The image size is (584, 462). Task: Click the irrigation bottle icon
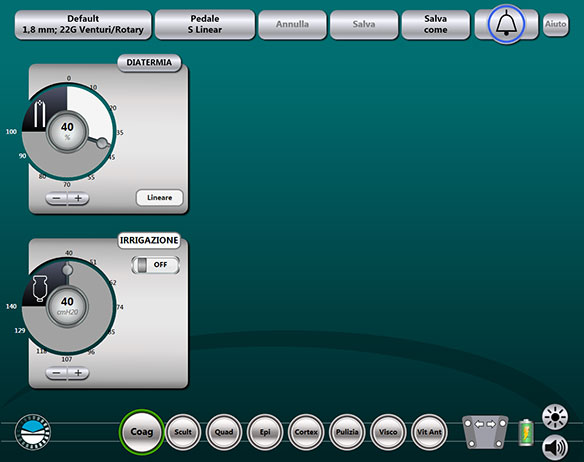pos(40,288)
